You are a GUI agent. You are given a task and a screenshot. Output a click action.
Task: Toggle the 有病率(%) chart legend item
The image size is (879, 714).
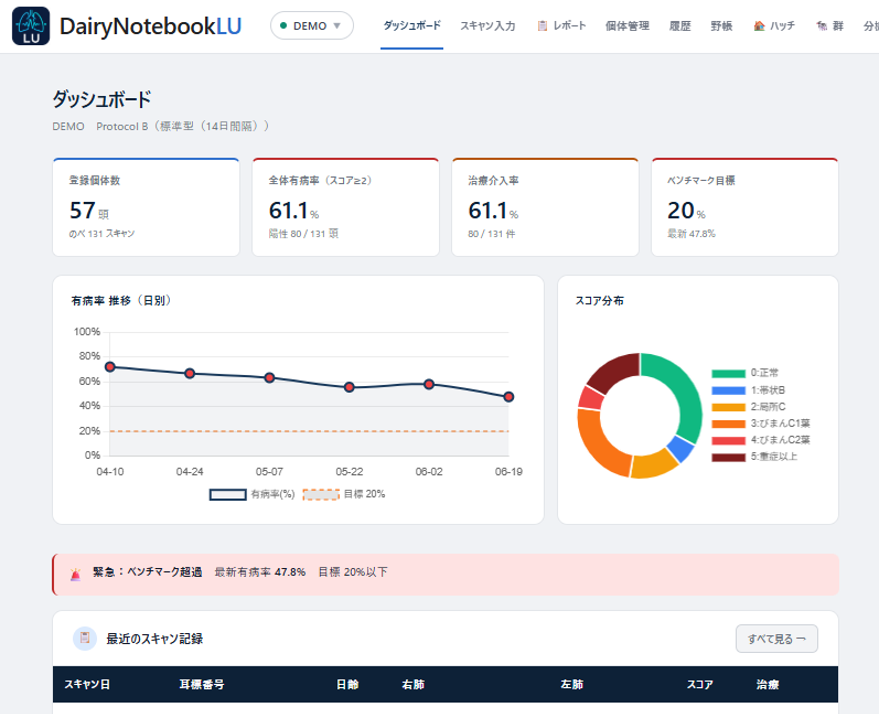[x=252, y=494]
